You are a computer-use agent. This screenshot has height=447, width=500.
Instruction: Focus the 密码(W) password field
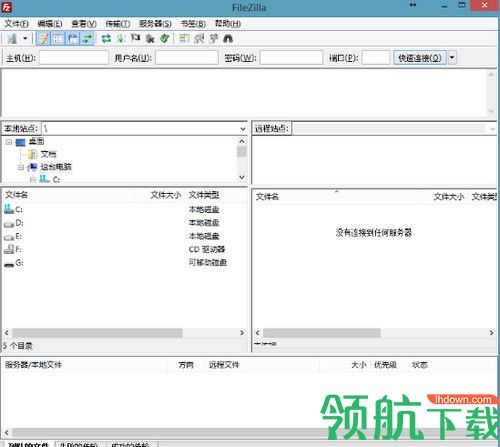pyautogui.click(x=291, y=58)
